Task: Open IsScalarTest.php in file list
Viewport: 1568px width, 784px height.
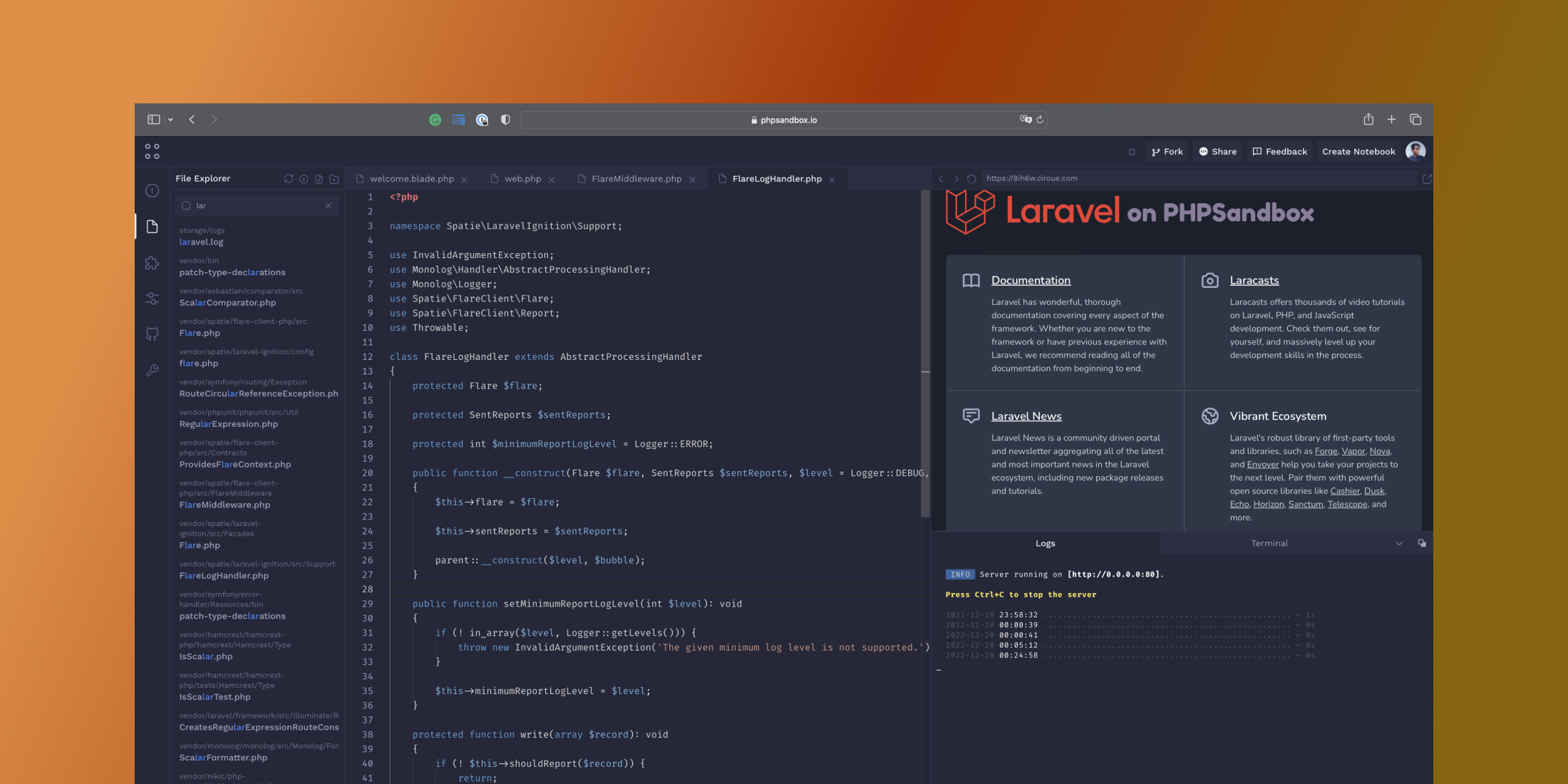Action: coord(215,697)
